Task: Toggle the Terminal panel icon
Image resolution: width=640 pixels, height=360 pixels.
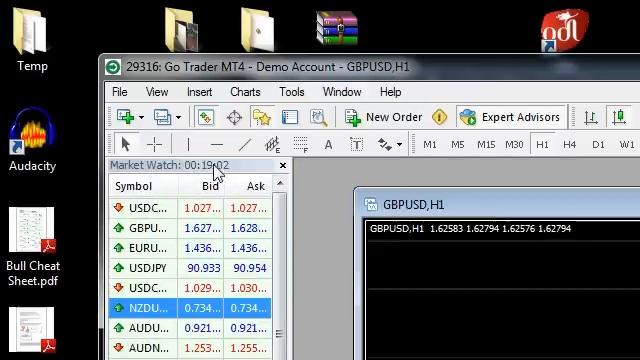Action: click(x=290, y=118)
